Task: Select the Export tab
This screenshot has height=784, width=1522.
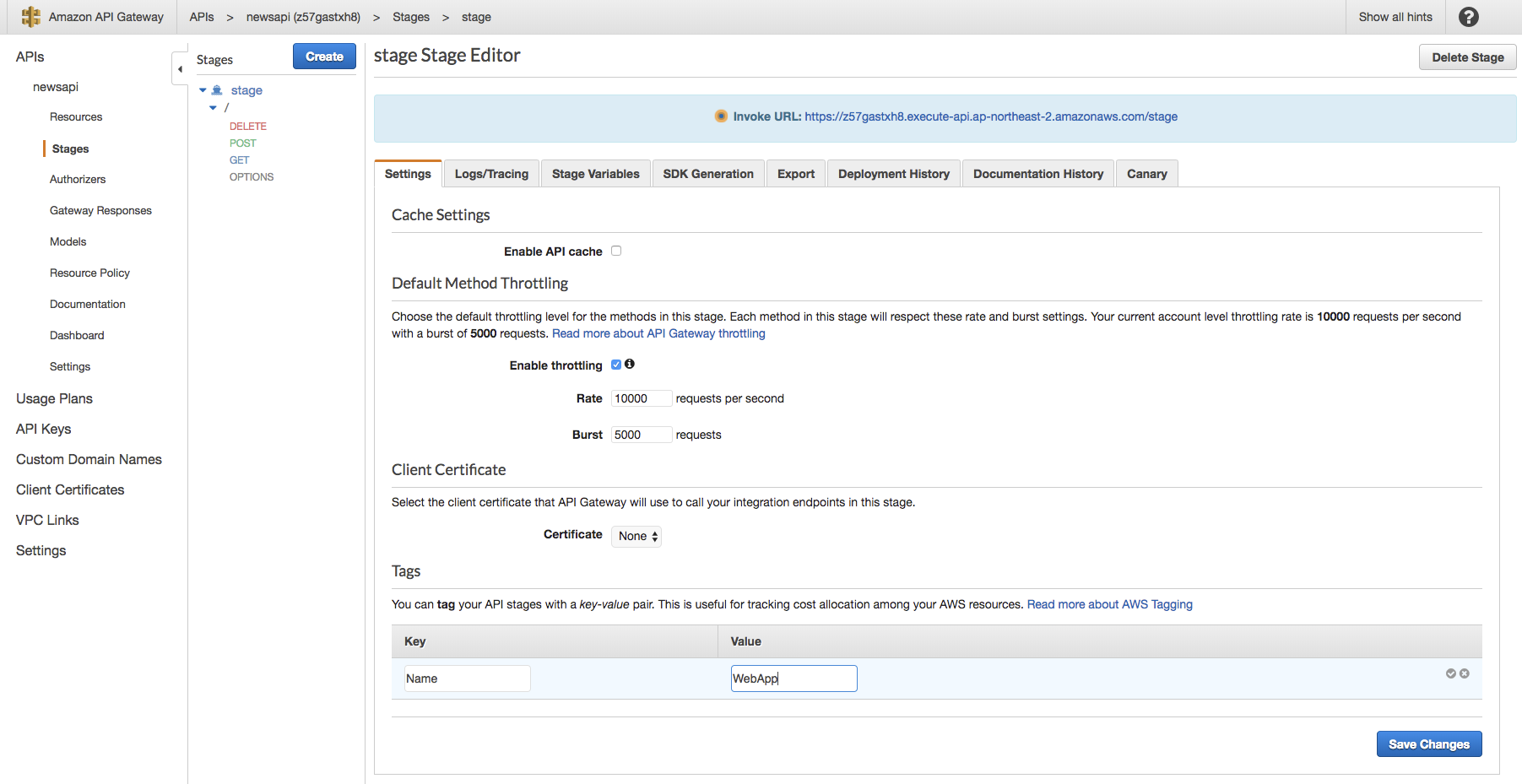Action: click(x=796, y=174)
